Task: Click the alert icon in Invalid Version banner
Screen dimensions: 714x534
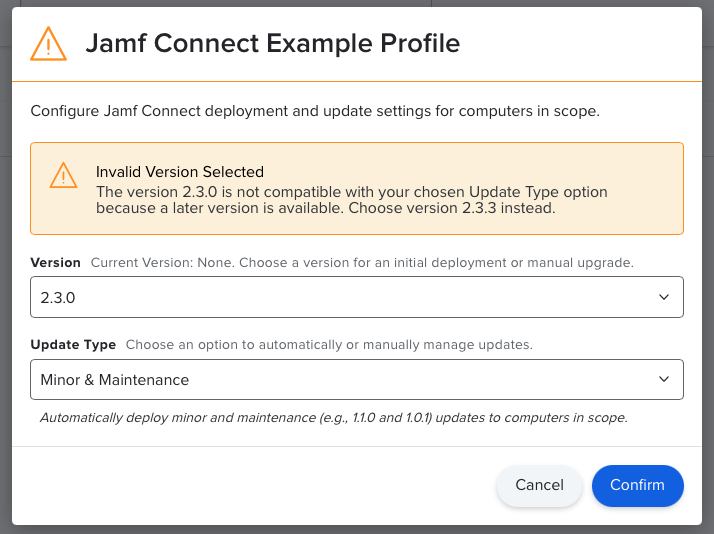Action: point(63,175)
